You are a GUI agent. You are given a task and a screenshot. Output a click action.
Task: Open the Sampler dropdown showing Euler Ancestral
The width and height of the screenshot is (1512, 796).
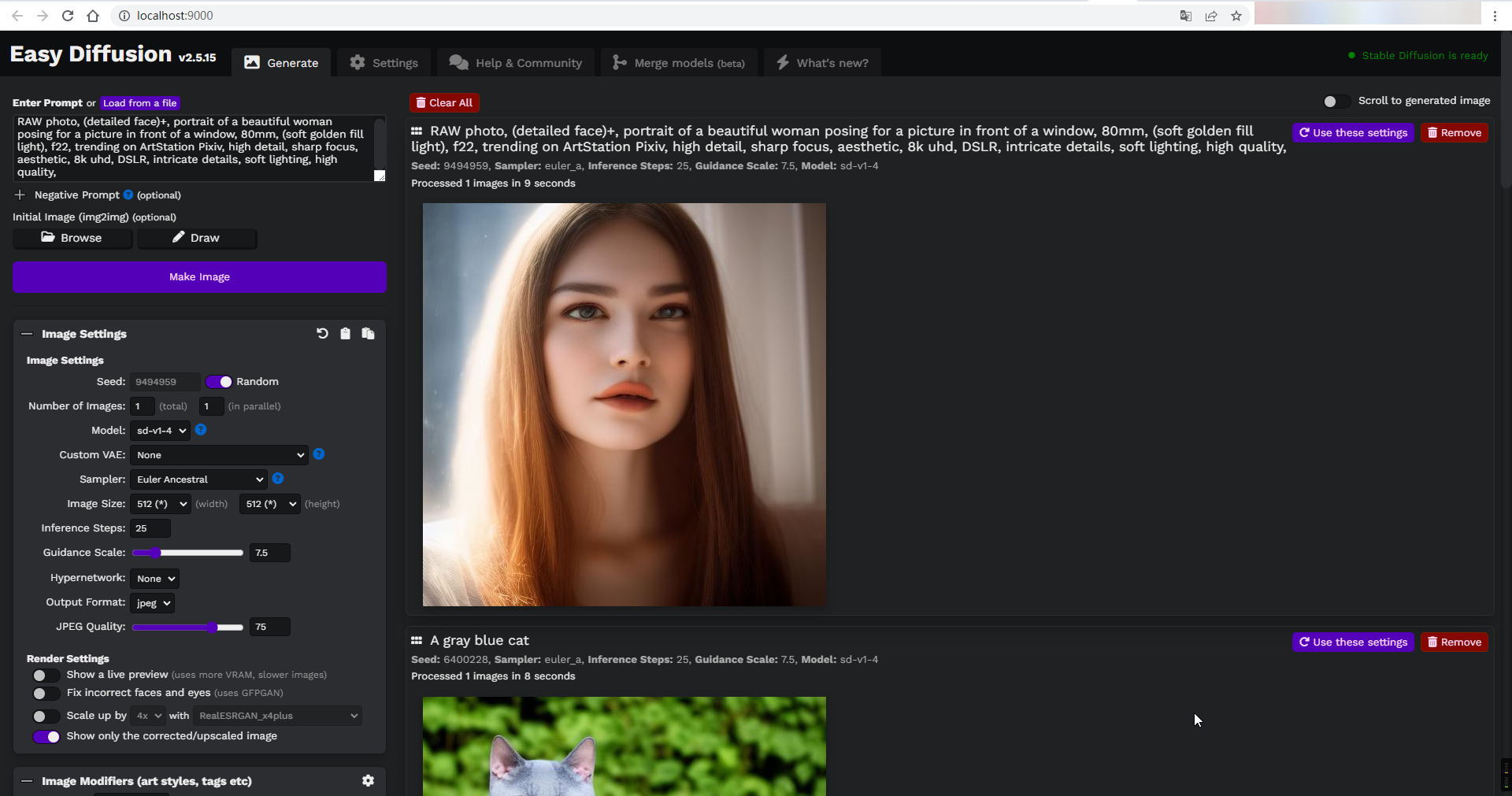[198, 479]
